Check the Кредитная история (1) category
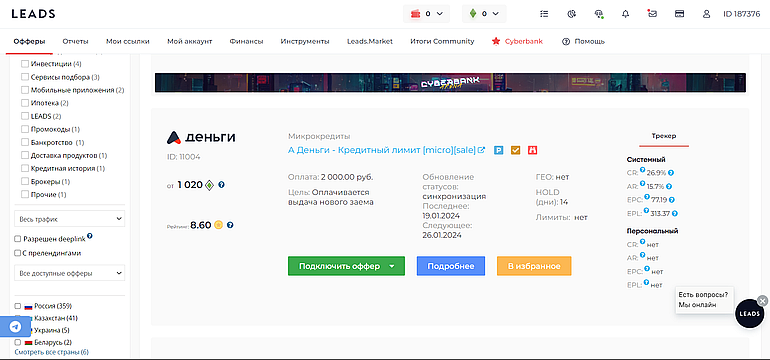The width and height of the screenshot is (770, 360). 25,168
